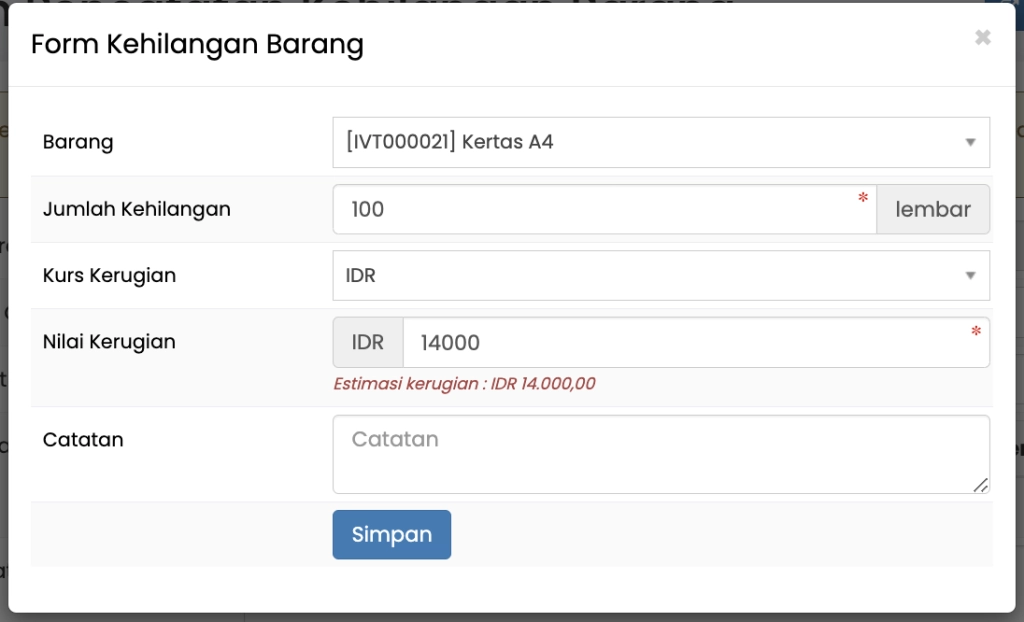Click the Catatan text area
The image size is (1024, 622).
pyautogui.click(x=660, y=454)
